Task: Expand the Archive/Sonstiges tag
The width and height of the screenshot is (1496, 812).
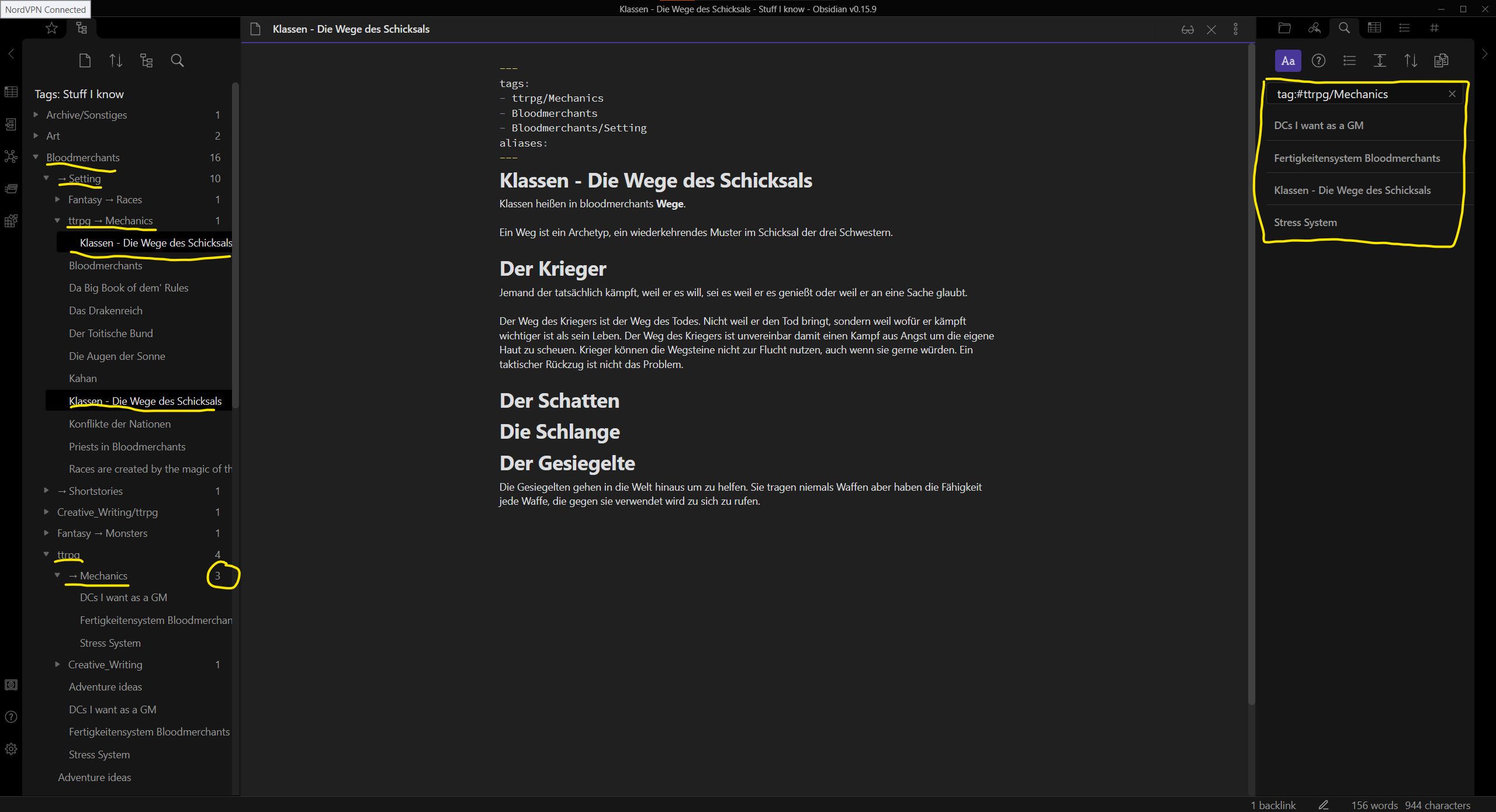Action: pyautogui.click(x=36, y=114)
